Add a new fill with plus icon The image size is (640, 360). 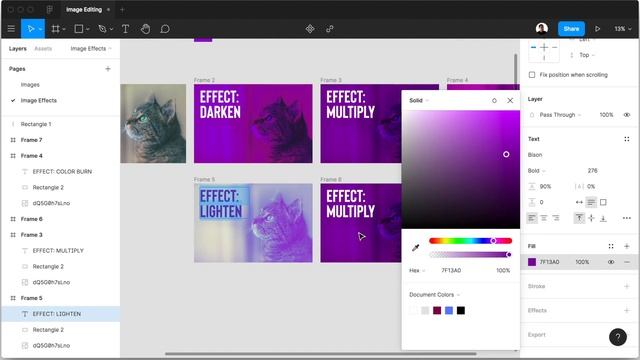point(627,246)
